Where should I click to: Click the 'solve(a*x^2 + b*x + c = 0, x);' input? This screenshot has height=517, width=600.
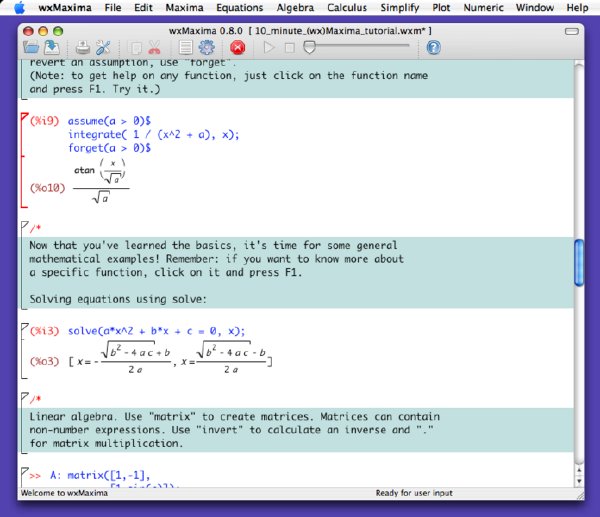pos(157,331)
